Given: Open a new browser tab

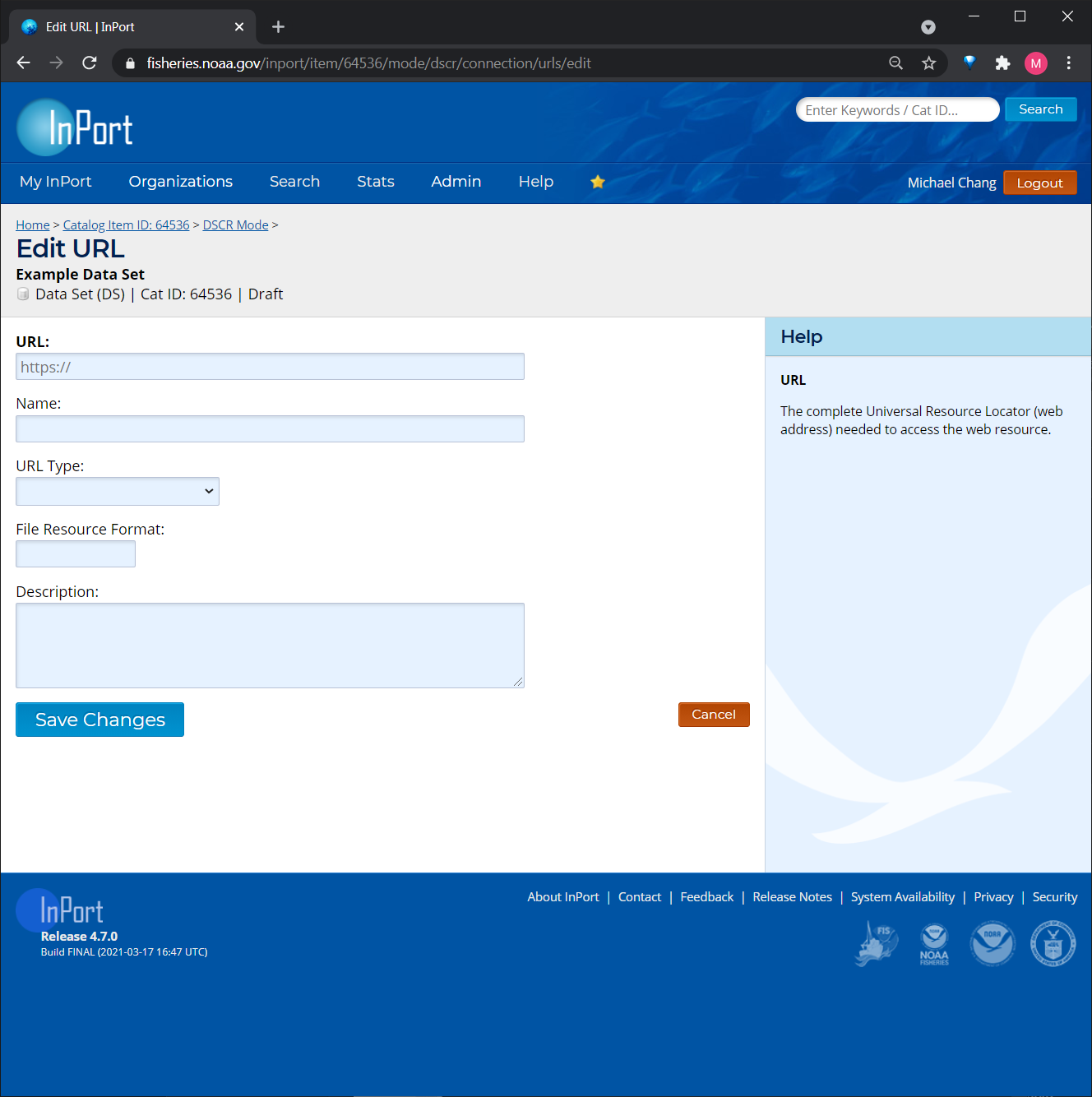Looking at the screenshot, I should (278, 27).
